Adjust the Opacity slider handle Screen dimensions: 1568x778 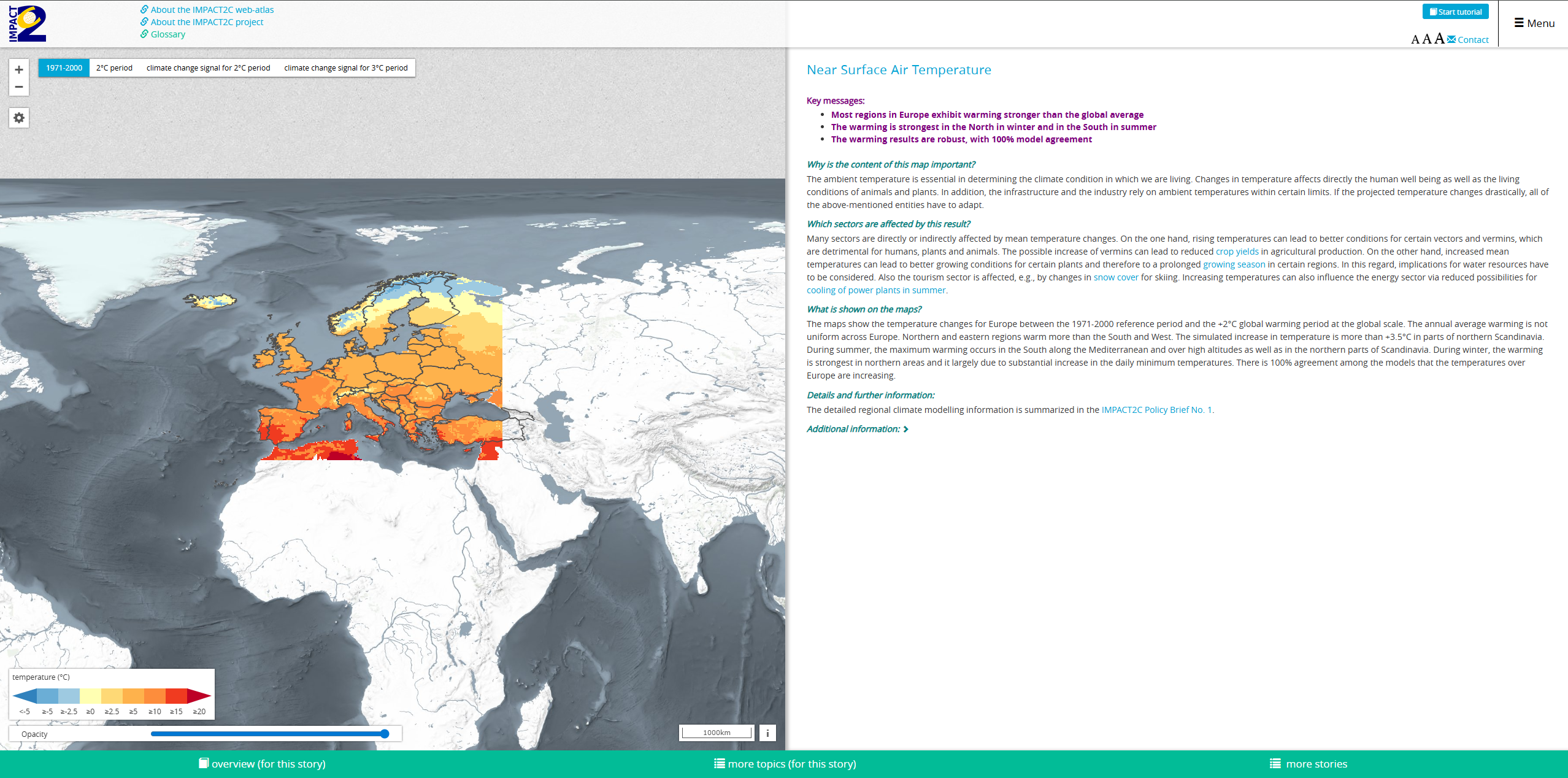click(x=385, y=734)
